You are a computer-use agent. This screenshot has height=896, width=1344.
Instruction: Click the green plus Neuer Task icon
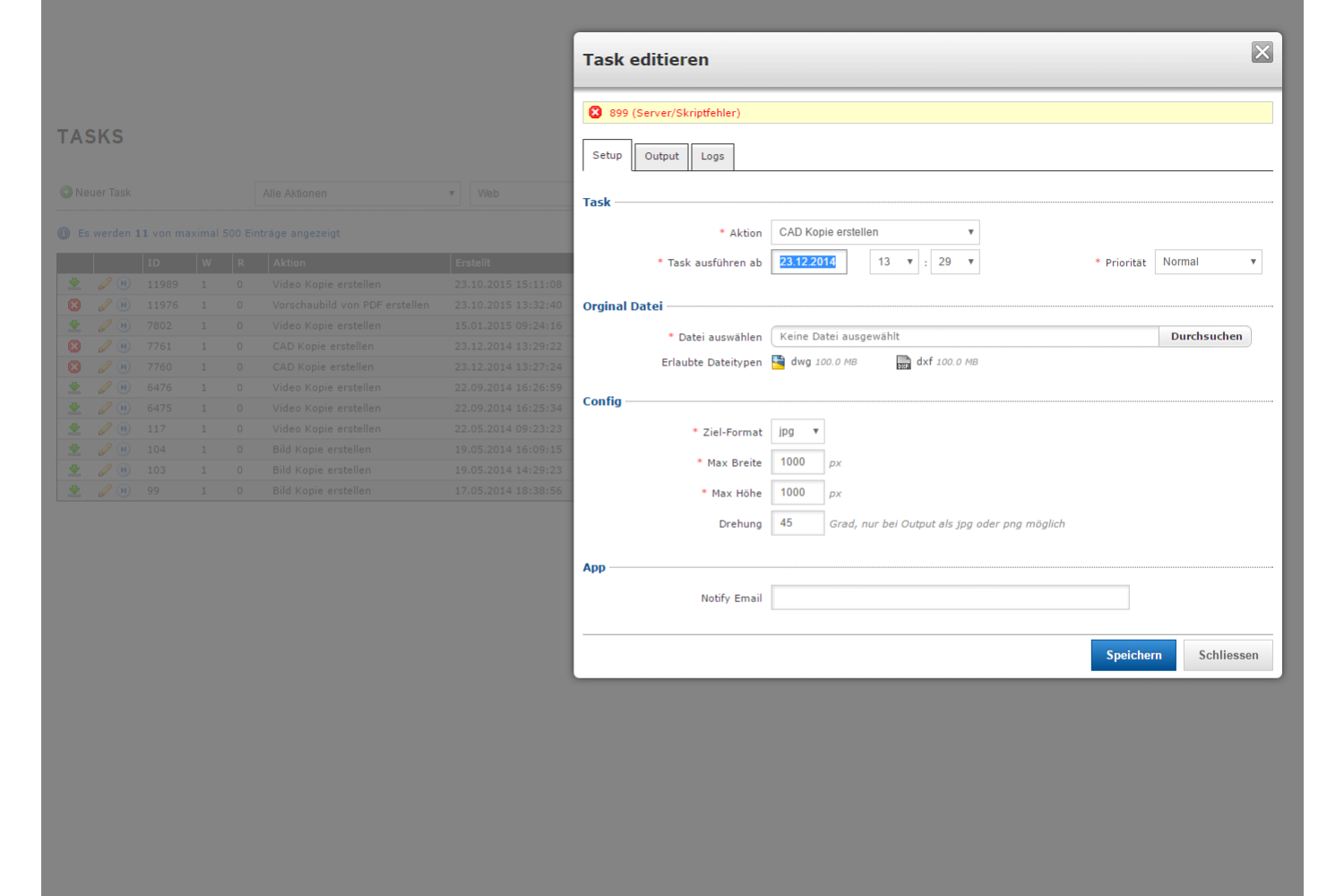[x=66, y=193]
